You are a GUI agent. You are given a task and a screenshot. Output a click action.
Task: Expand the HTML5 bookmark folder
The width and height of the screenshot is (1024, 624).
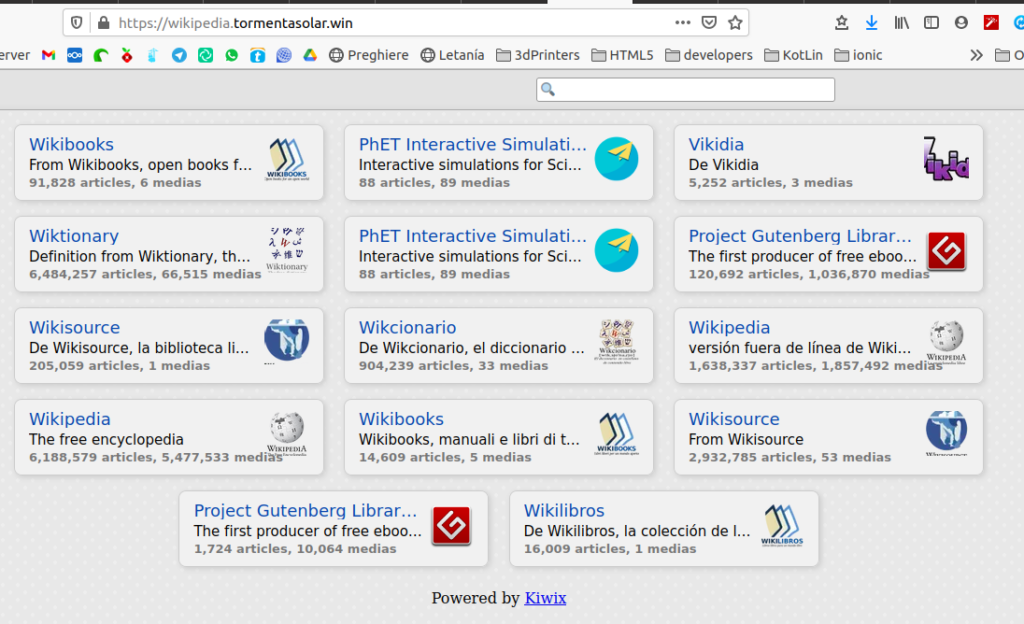pyautogui.click(x=622, y=55)
